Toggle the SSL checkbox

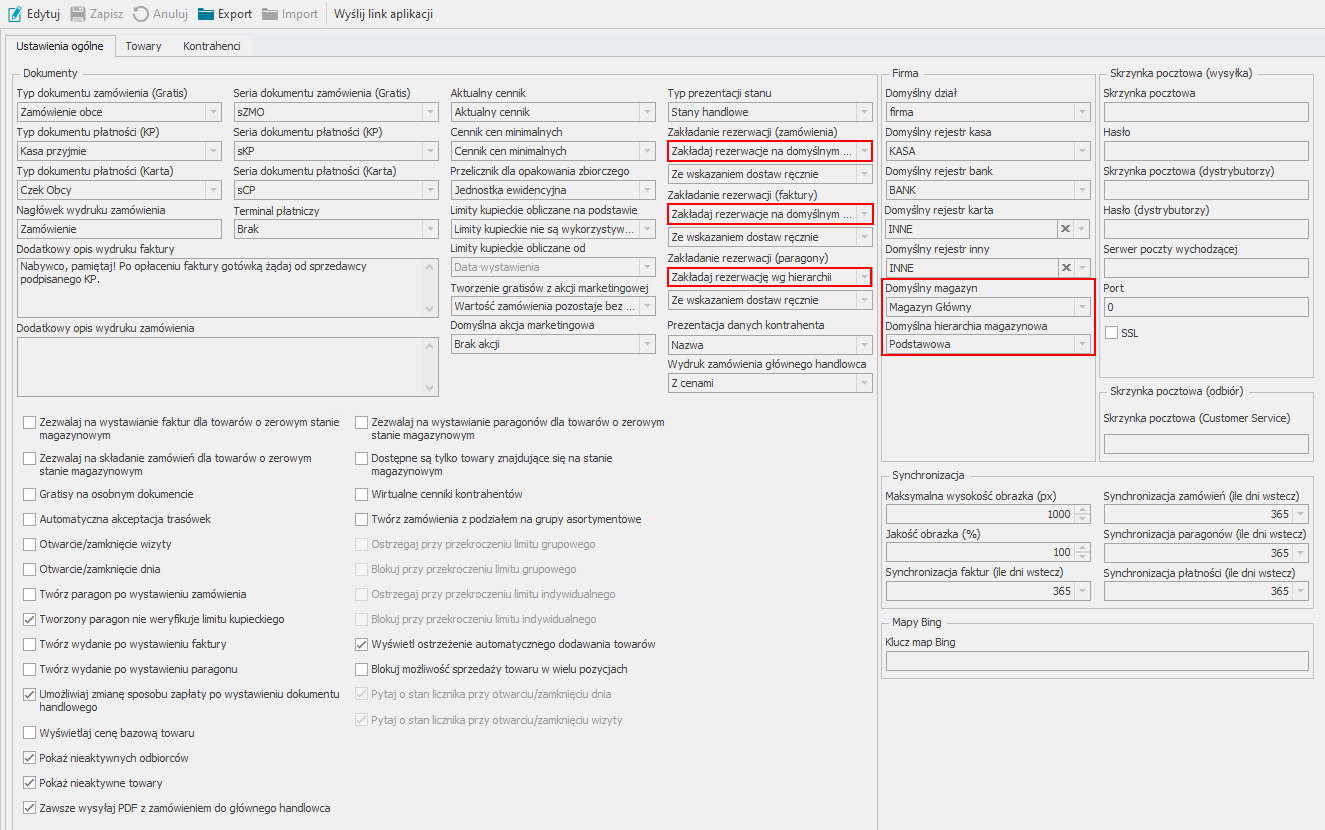pyautogui.click(x=1111, y=332)
